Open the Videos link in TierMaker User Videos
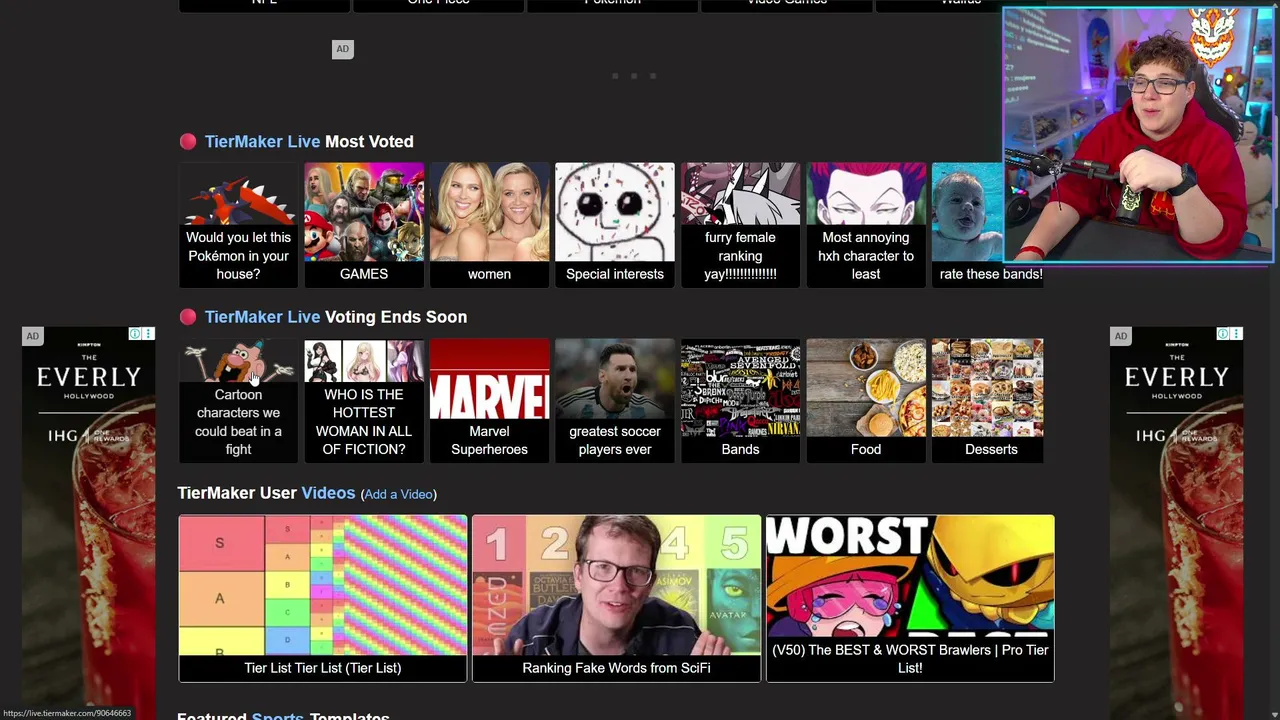 (328, 493)
